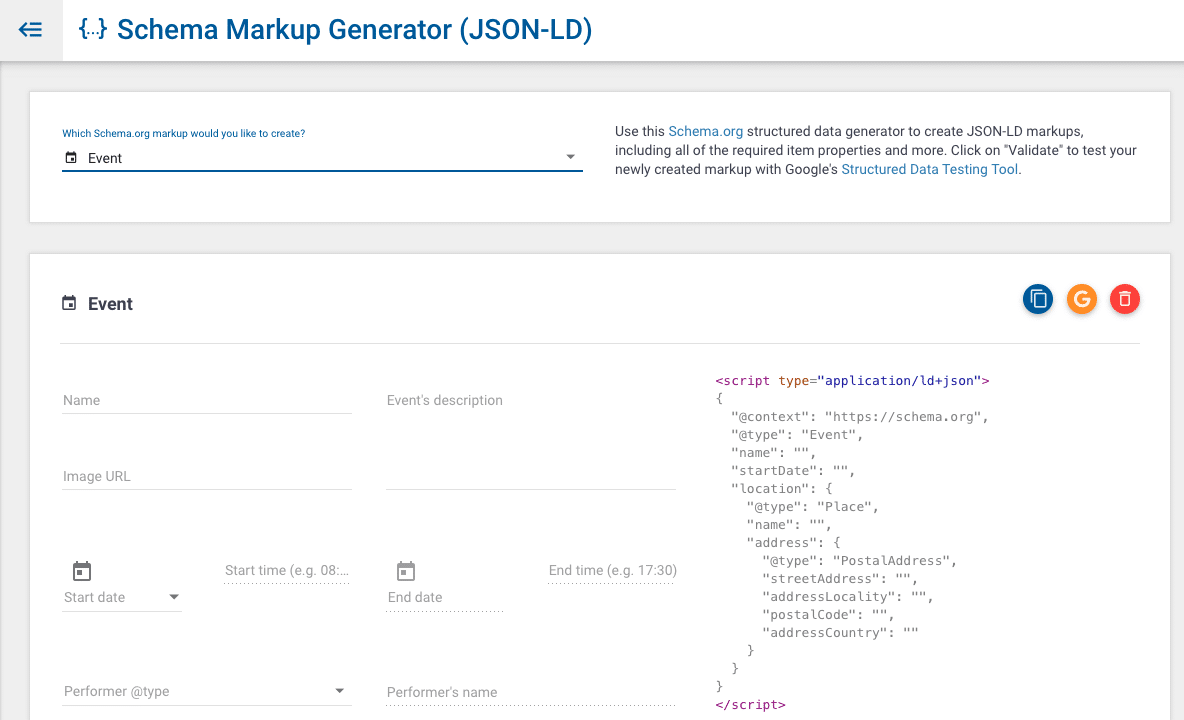This screenshot has height=720, width=1184.
Task: Open End date calendar icon
Action: tap(405, 571)
